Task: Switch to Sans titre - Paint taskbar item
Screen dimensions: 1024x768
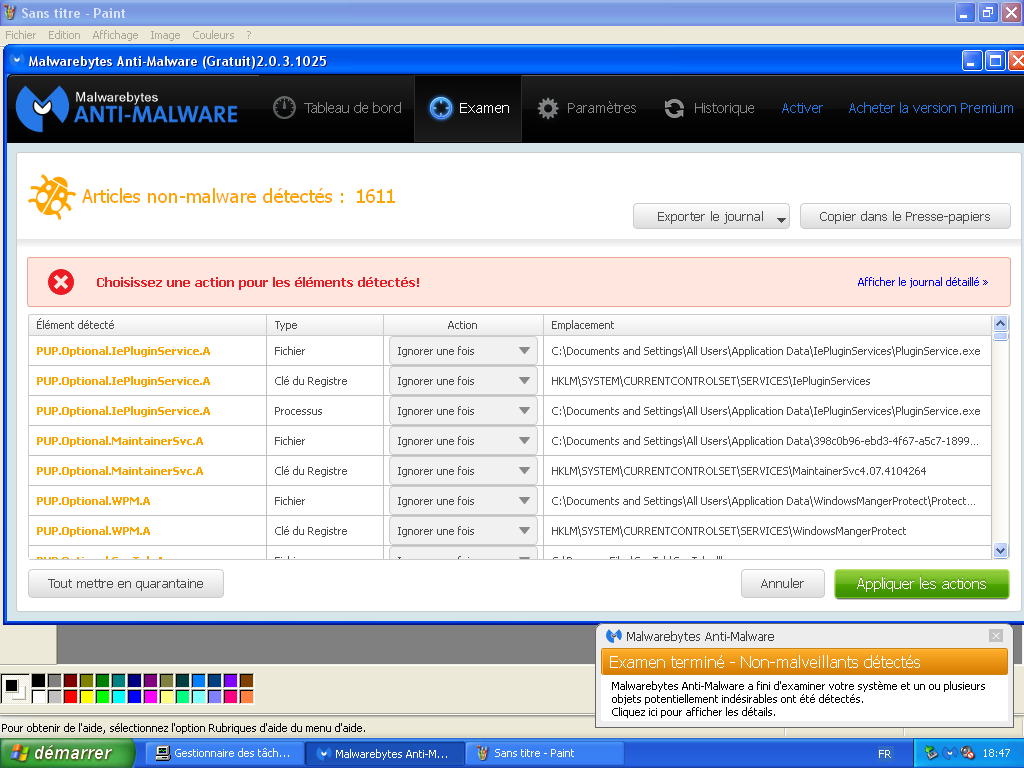Action: [x=544, y=753]
